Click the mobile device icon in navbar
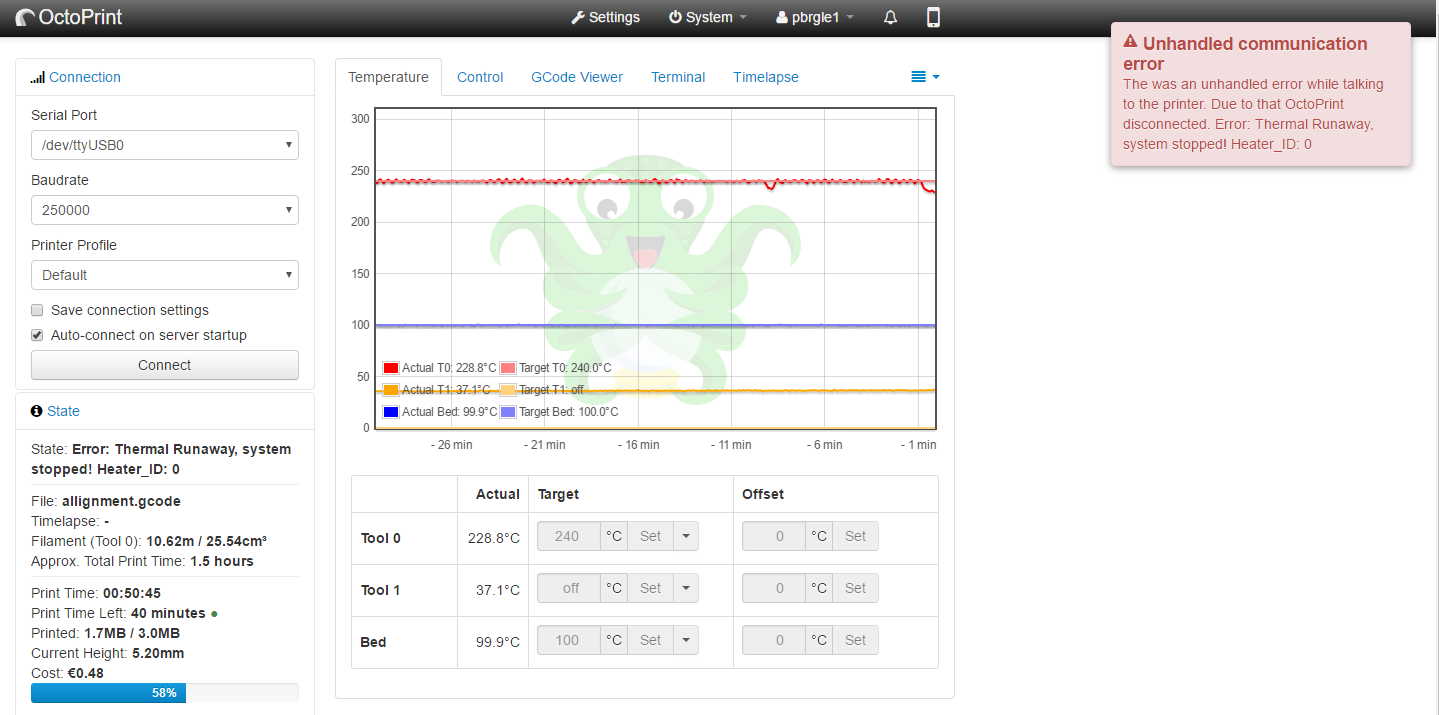Viewport: 1439px width, 715px height. [x=933, y=17]
